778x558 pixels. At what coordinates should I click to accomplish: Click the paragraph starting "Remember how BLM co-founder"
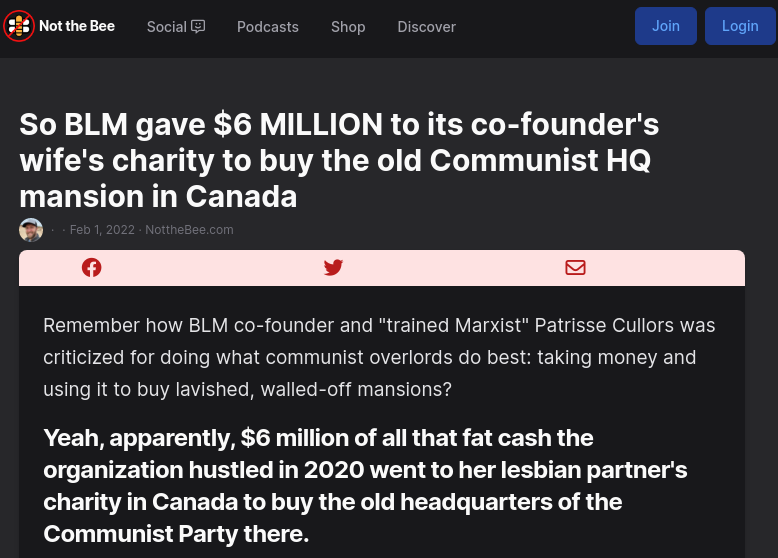click(x=379, y=357)
